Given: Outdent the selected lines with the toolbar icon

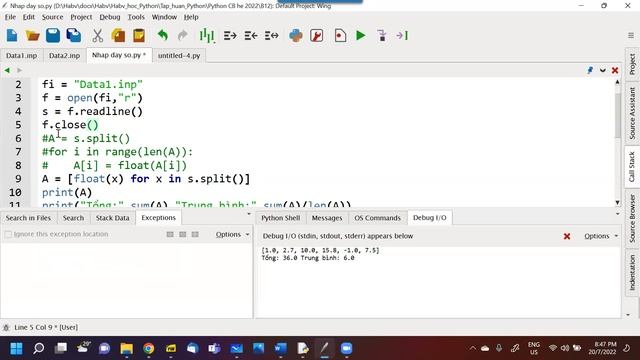Looking at the screenshot, I should click(x=251, y=36).
